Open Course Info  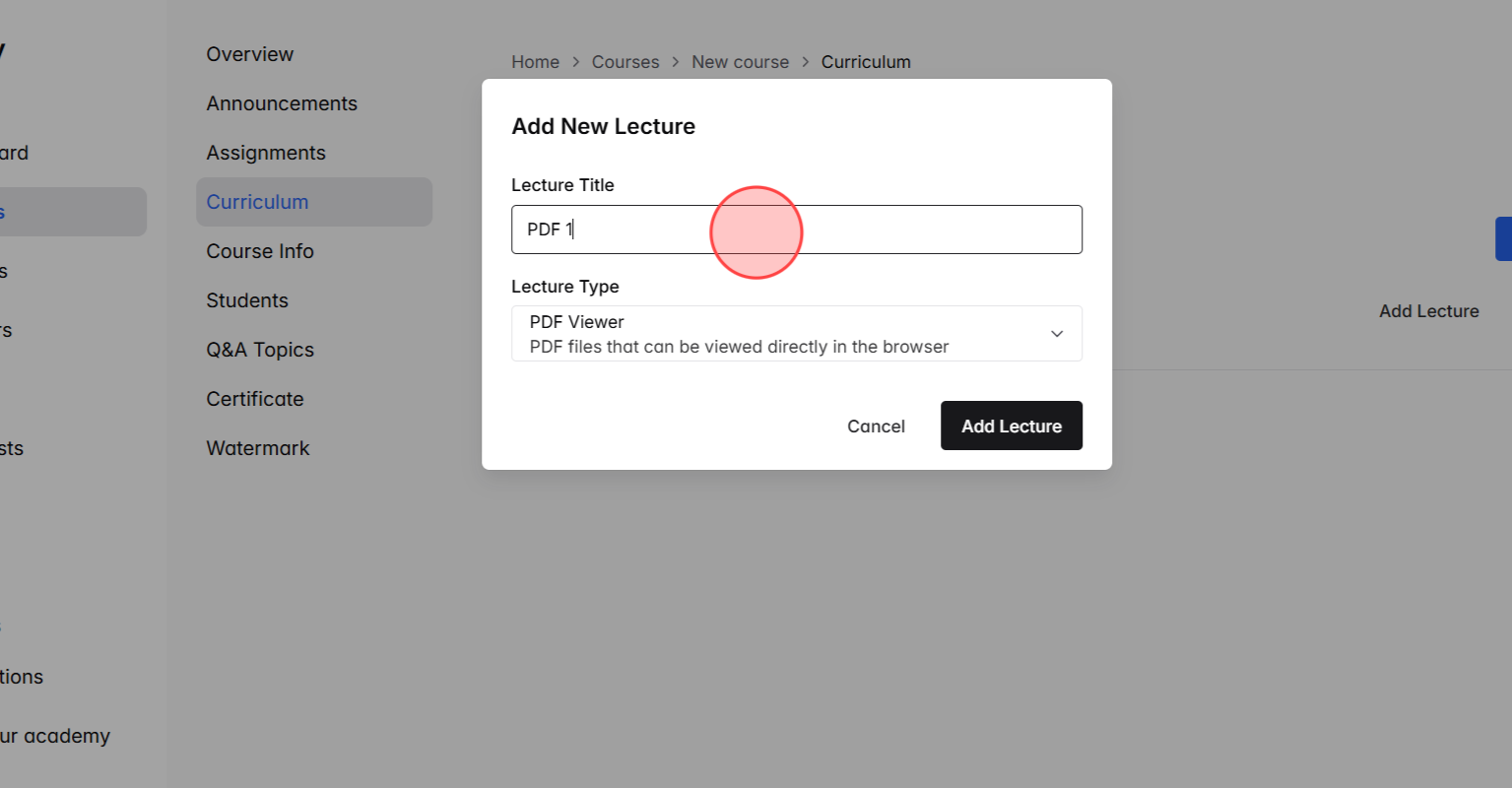point(260,250)
